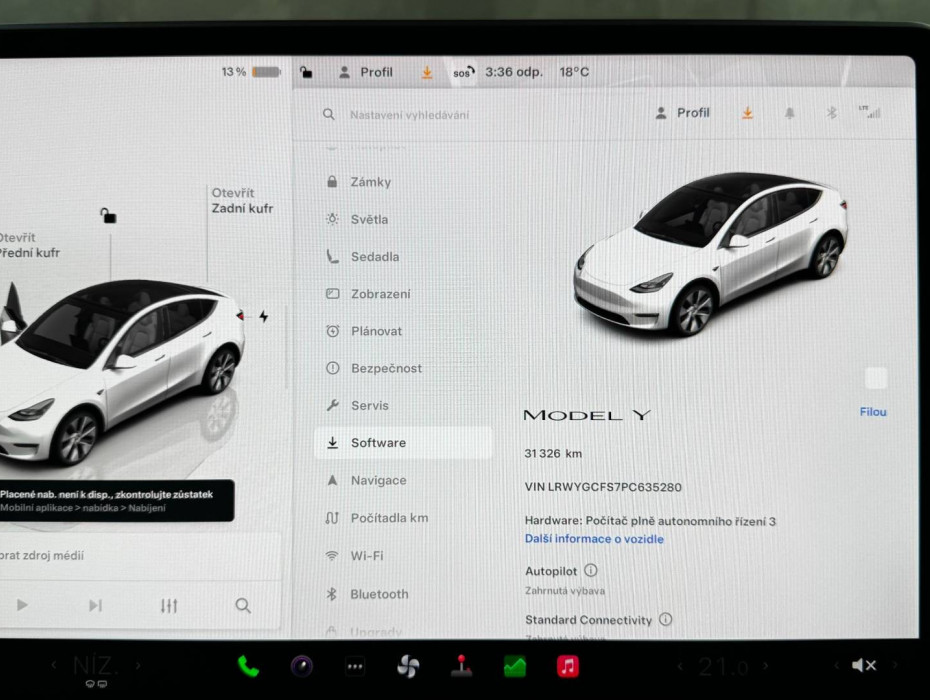930x700 pixels.
Task: Increase passenger temperature with right arrow
Action: point(766,666)
